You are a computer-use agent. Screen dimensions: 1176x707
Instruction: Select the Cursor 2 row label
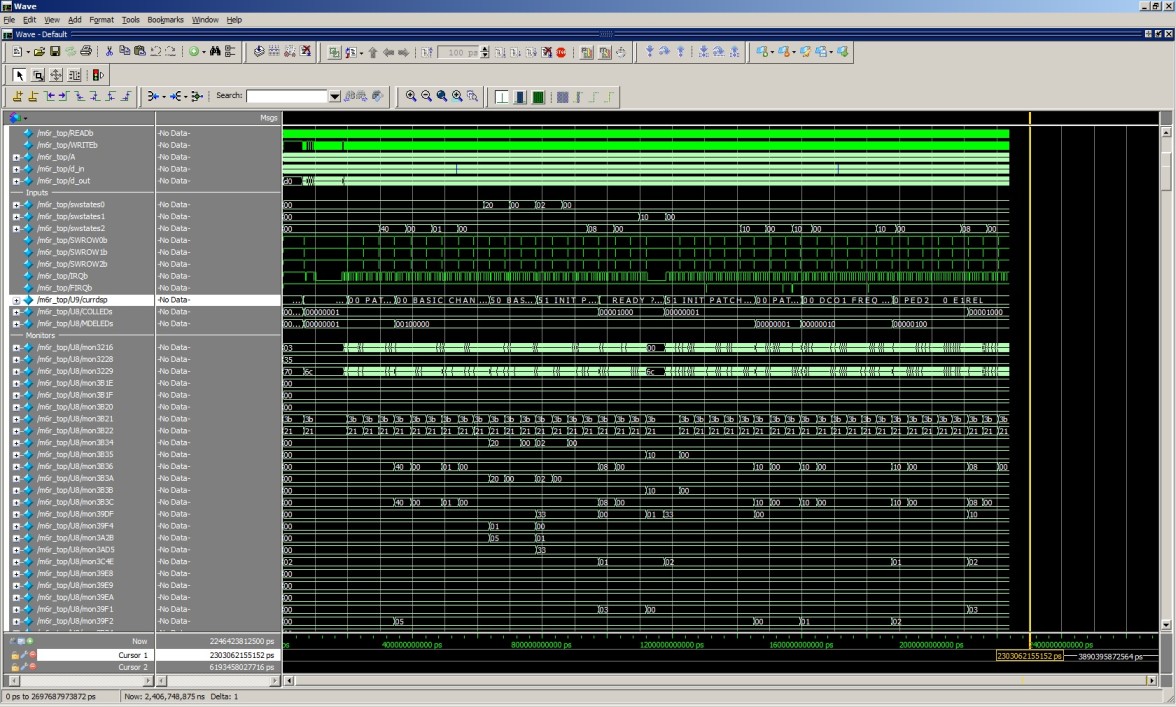(x=133, y=667)
